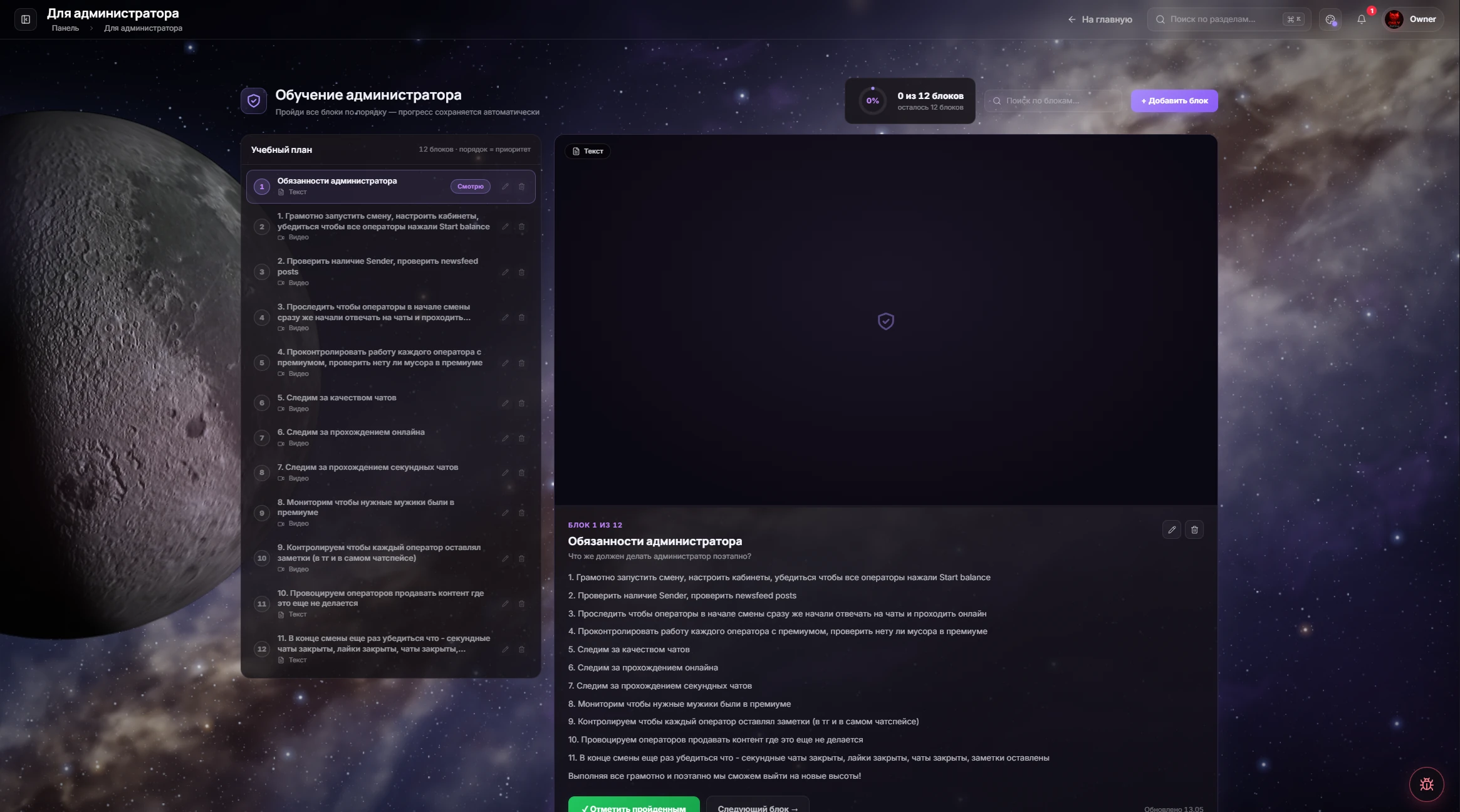Open the theme palette icon
This screenshot has height=812, width=1460.
pos(1330,19)
